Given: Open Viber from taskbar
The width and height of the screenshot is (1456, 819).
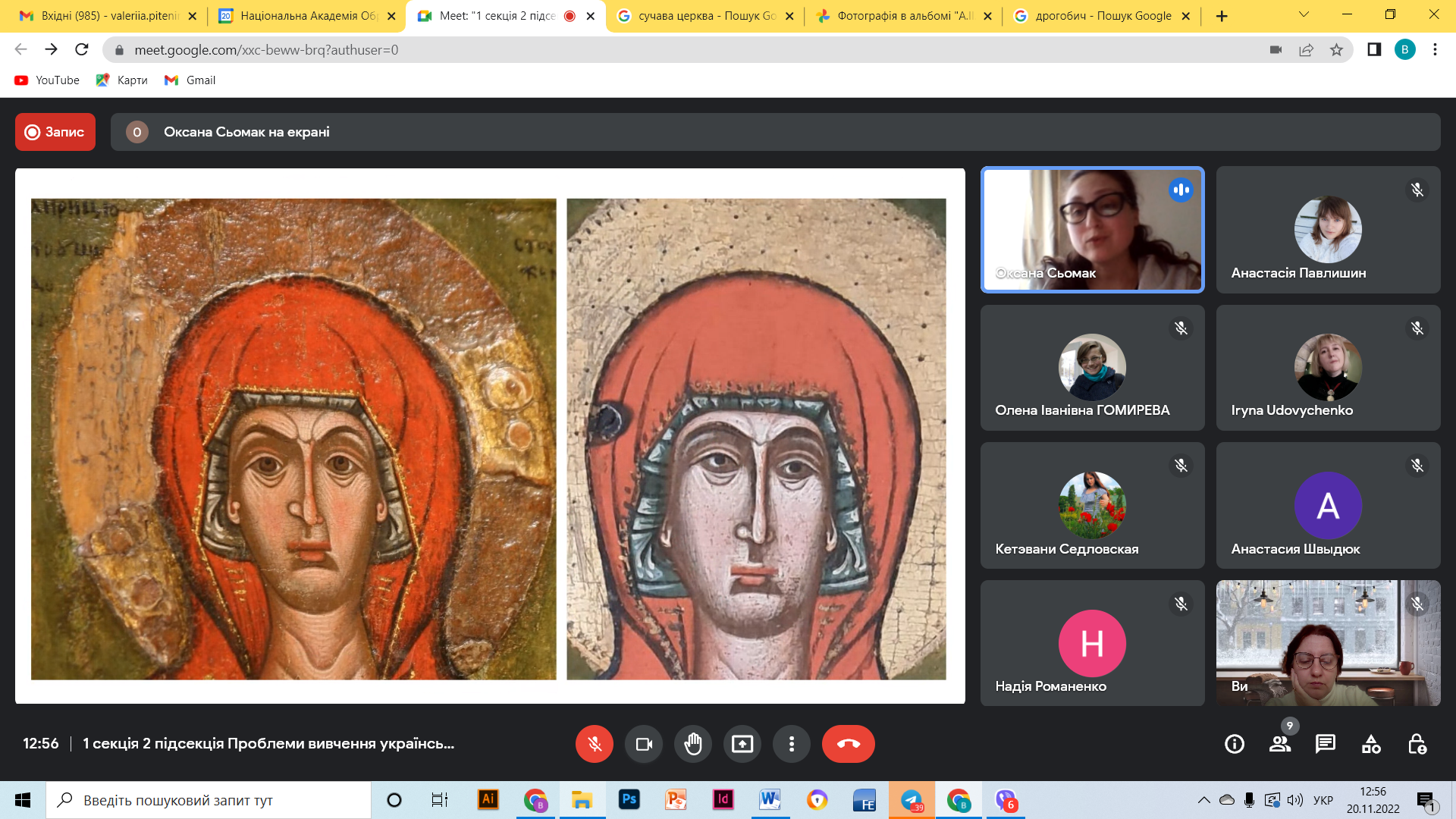Looking at the screenshot, I should coord(1006,800).
